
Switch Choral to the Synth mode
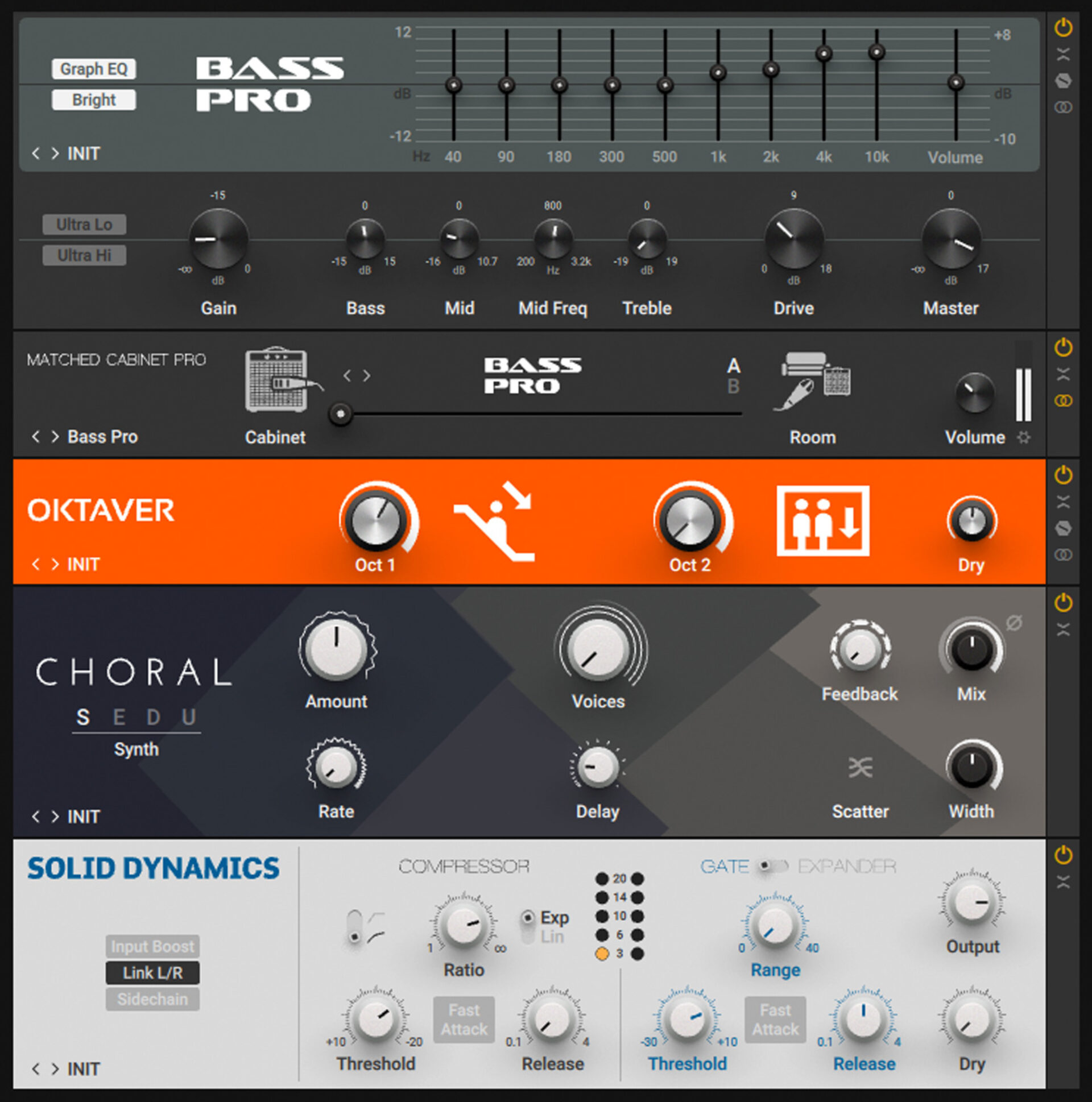coord(136,749)
